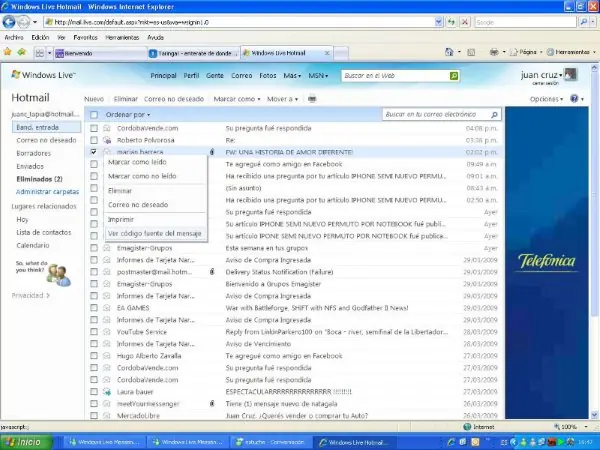The image size is (600, 450).
Task: Click in the Buscar en el Web field
Action: pos(396,76)
